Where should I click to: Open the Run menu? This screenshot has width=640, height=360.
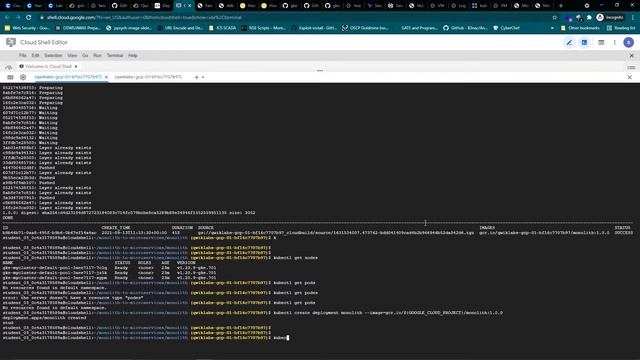click(x=97, y=56)
